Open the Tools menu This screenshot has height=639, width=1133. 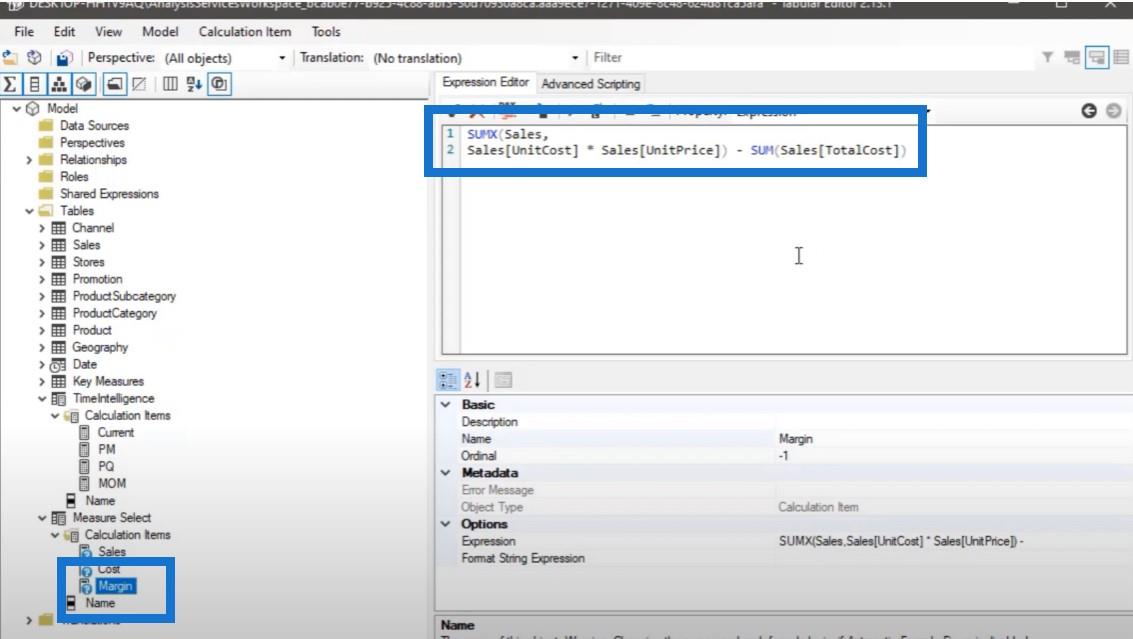(326, 32)
